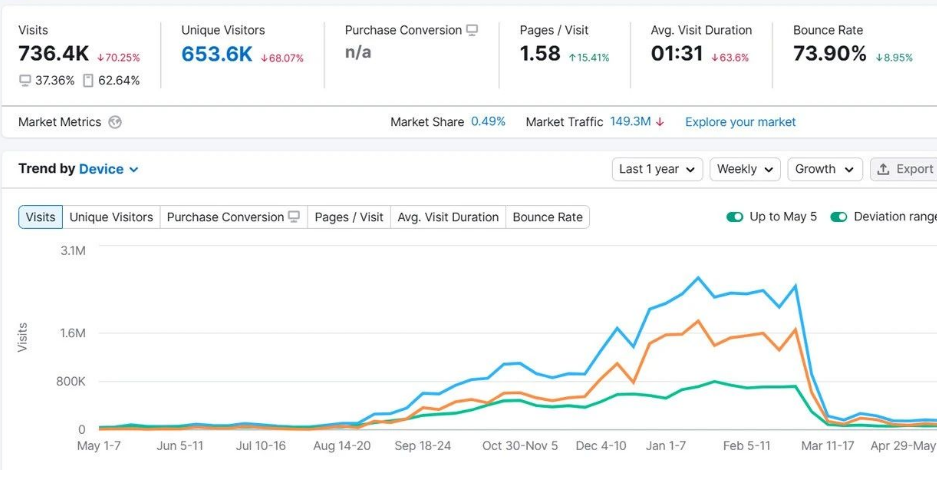The image size is (937, 477).
Task: Expand the 'Last 1 year' date range dropdown
Action: tap(656, 169)
